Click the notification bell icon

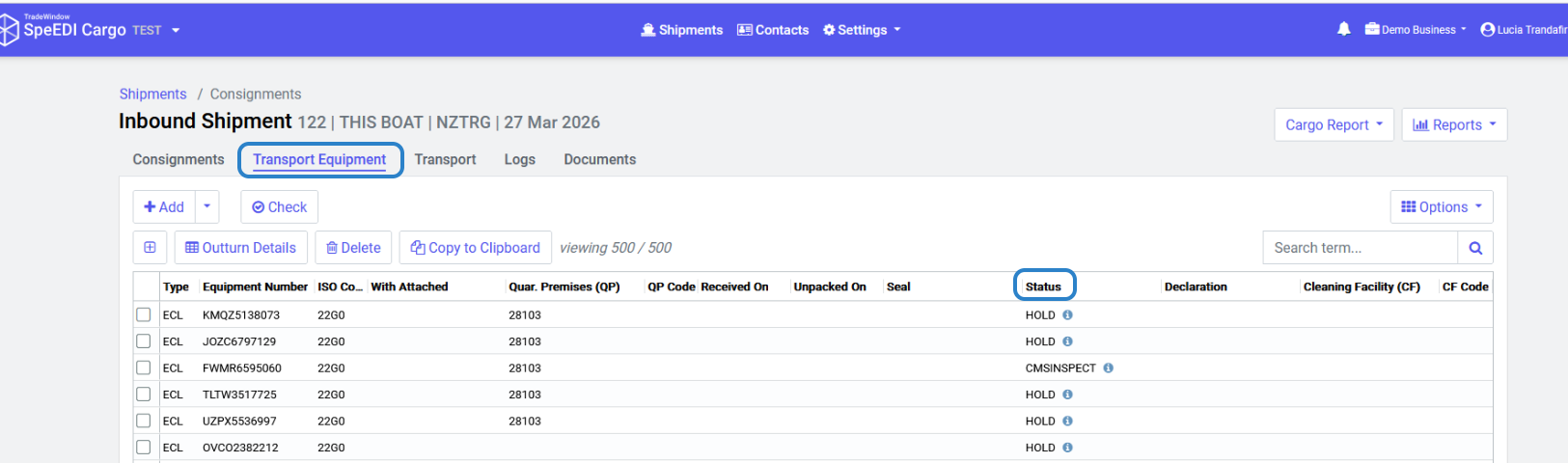pos(1343,29)
